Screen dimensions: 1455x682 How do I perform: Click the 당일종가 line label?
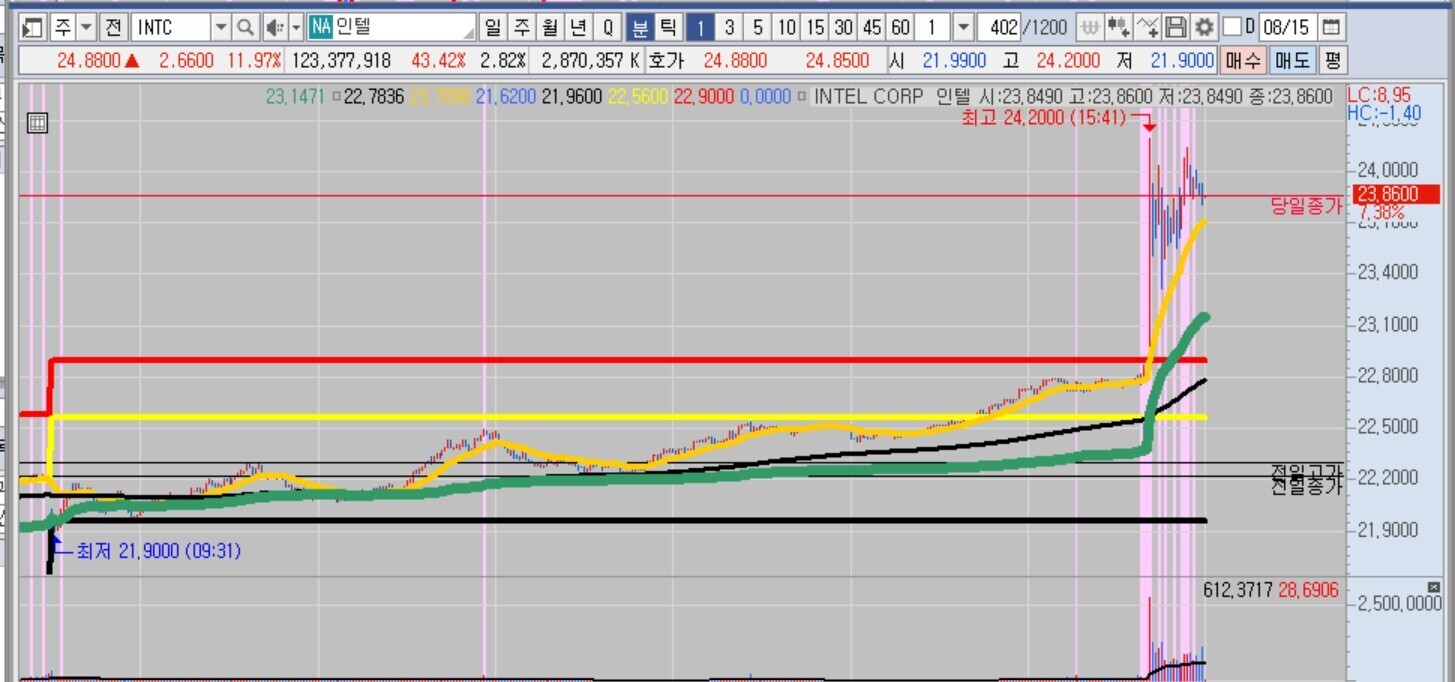click(x=1306, y=207)
